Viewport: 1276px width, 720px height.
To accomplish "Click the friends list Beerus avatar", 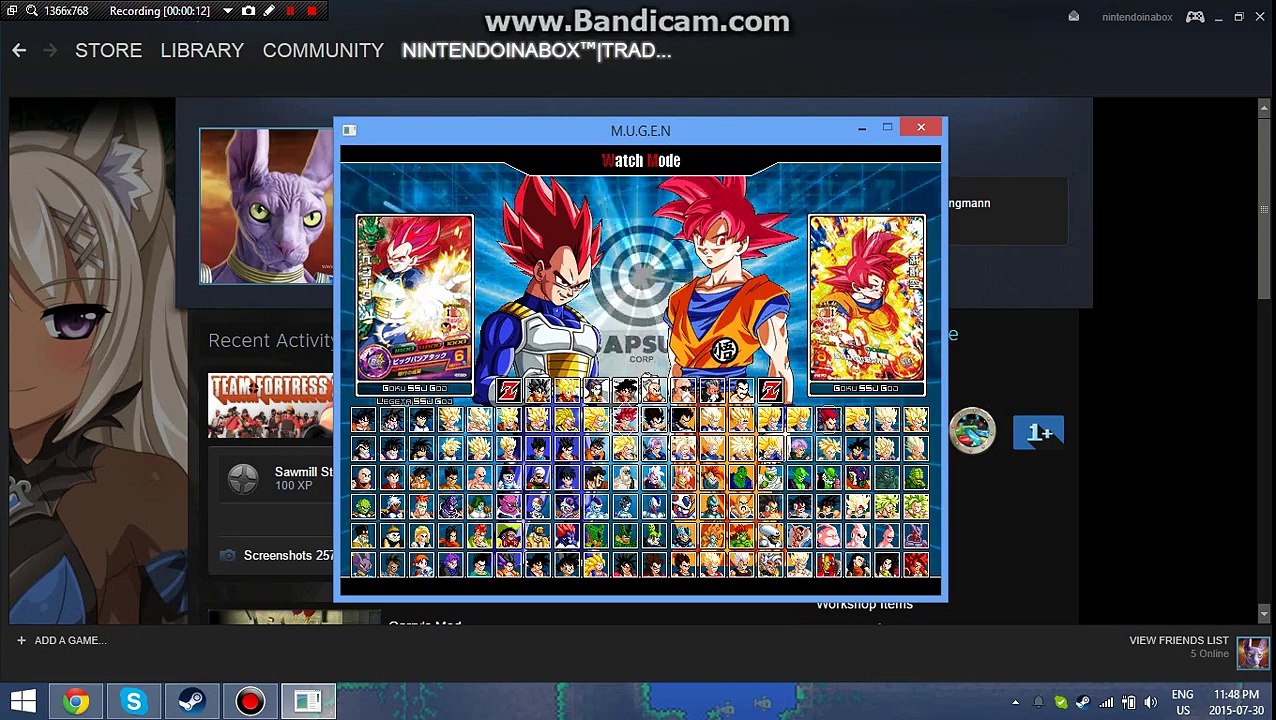I will [x=1252, y=653].
